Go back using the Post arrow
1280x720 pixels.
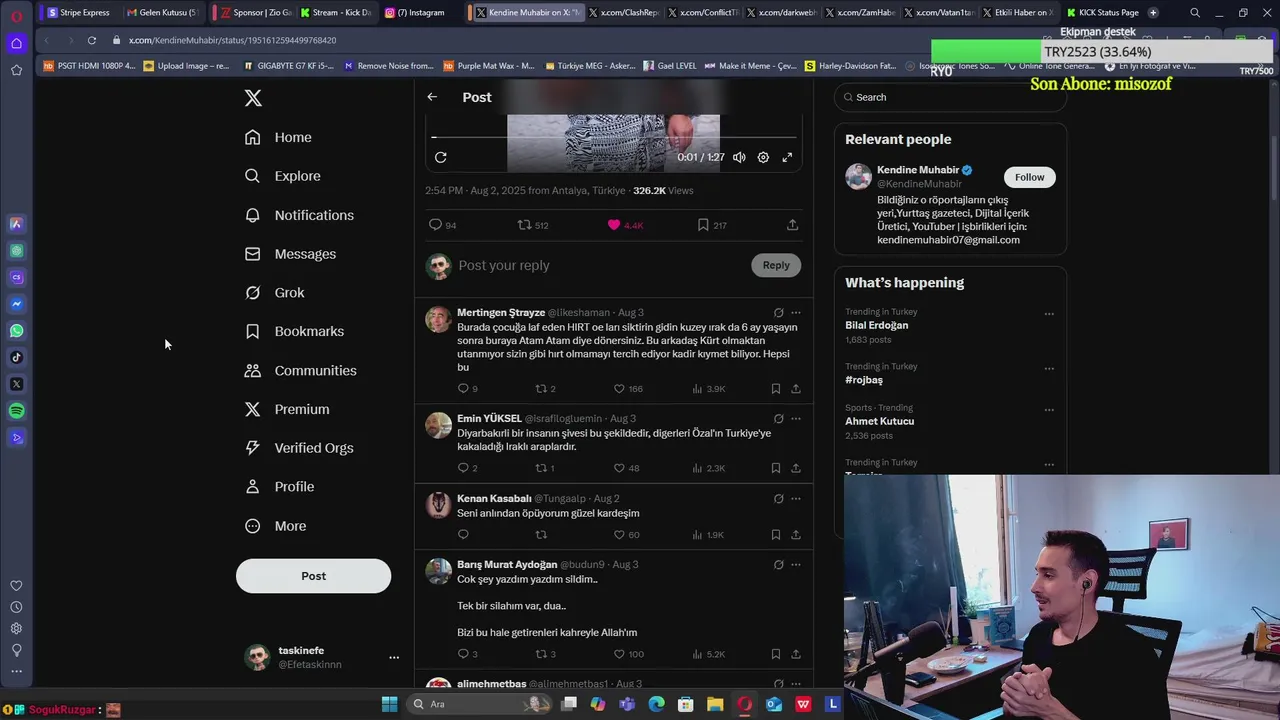point(432,97)
